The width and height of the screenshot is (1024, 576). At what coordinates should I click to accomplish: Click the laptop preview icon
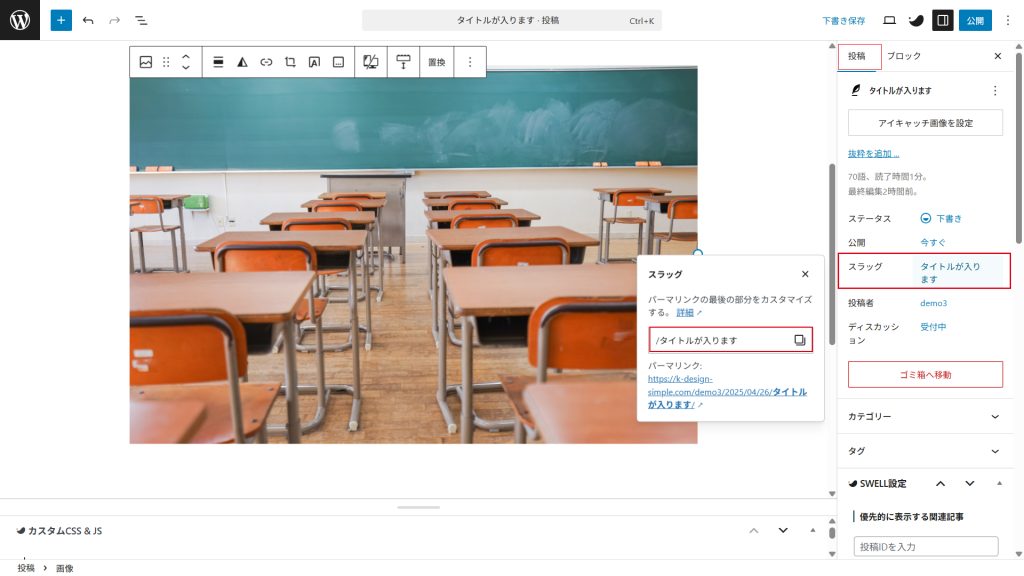coord(889,20)
